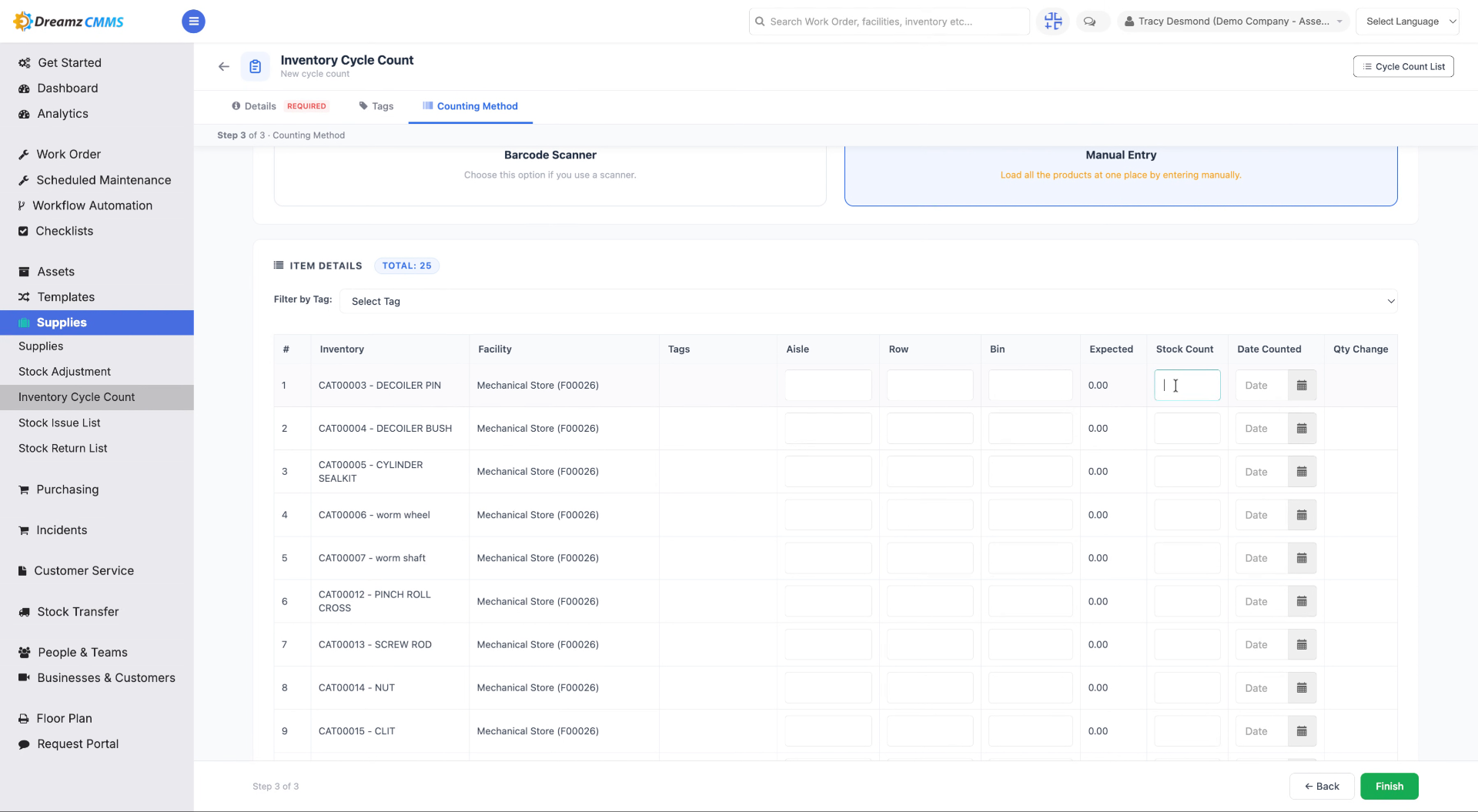Click the Cycle Count List button

coord(1403,67)
